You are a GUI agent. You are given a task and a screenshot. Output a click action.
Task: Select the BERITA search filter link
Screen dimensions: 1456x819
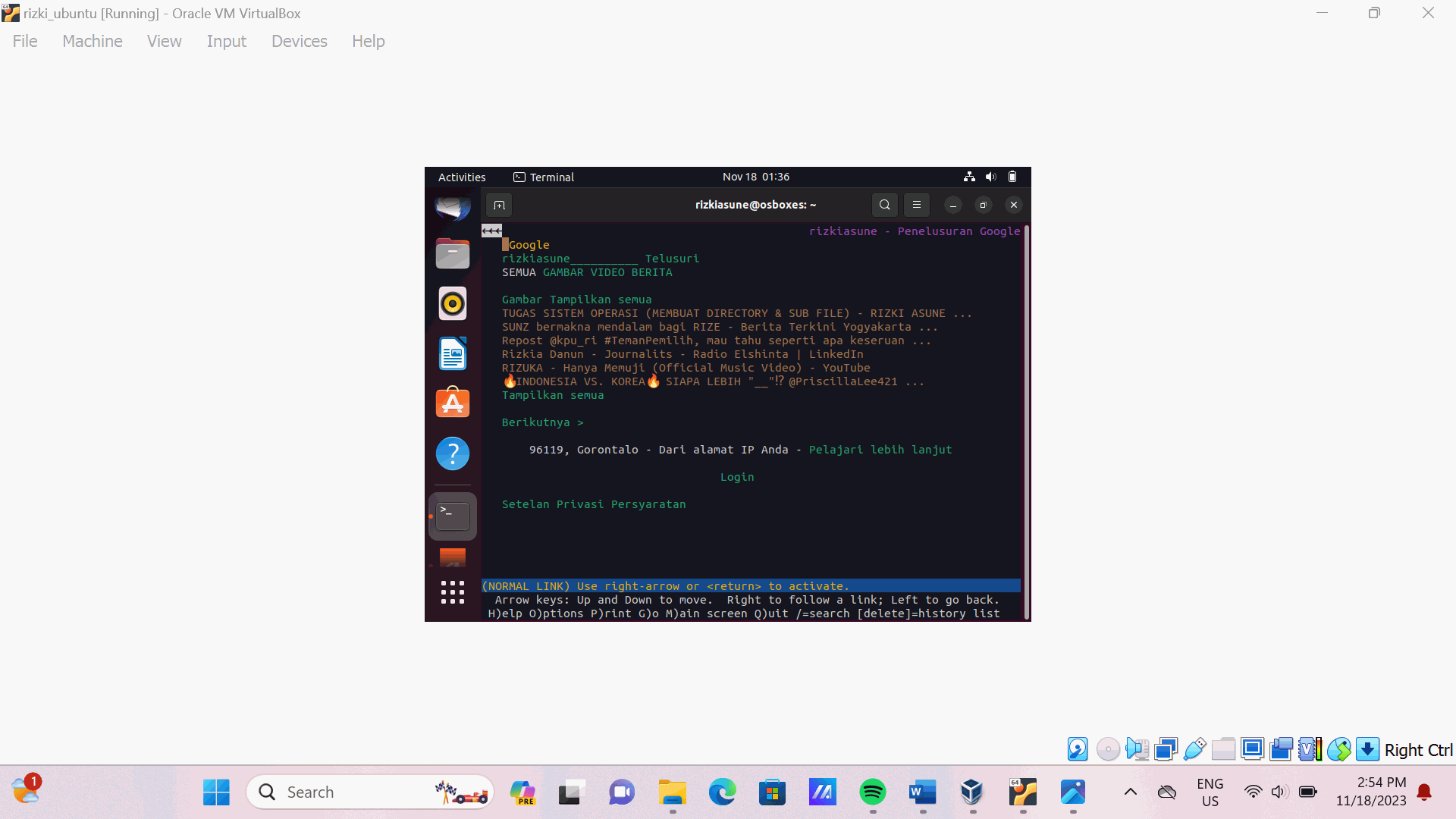pos(651,272)
